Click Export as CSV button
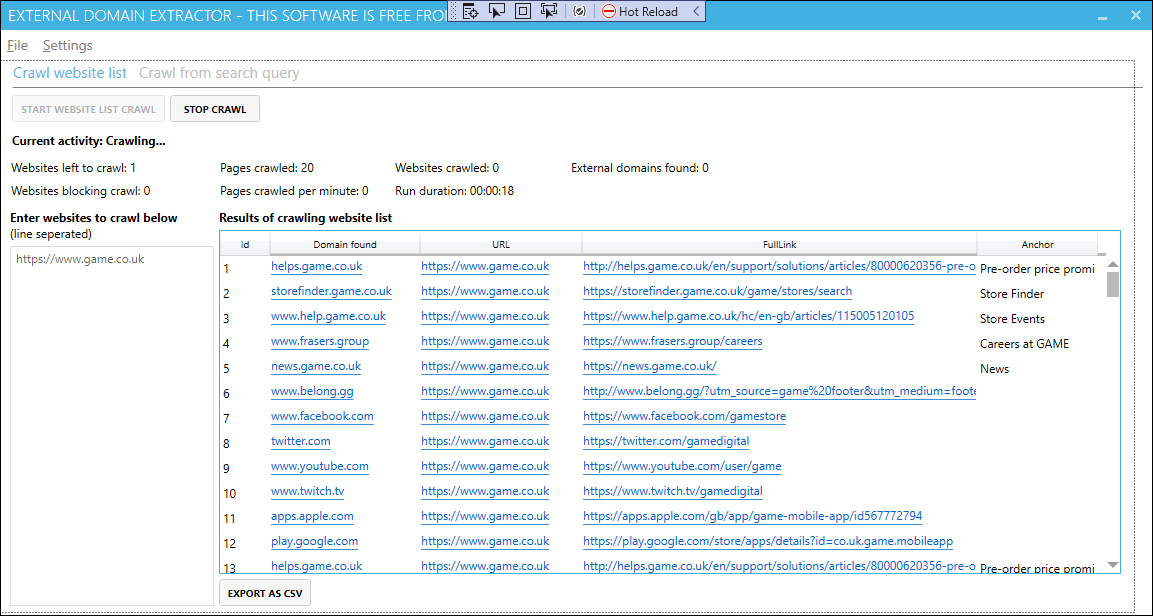The width and height of the screenshot is (1153, 616). pyautogui.click(x=265, y=593)
